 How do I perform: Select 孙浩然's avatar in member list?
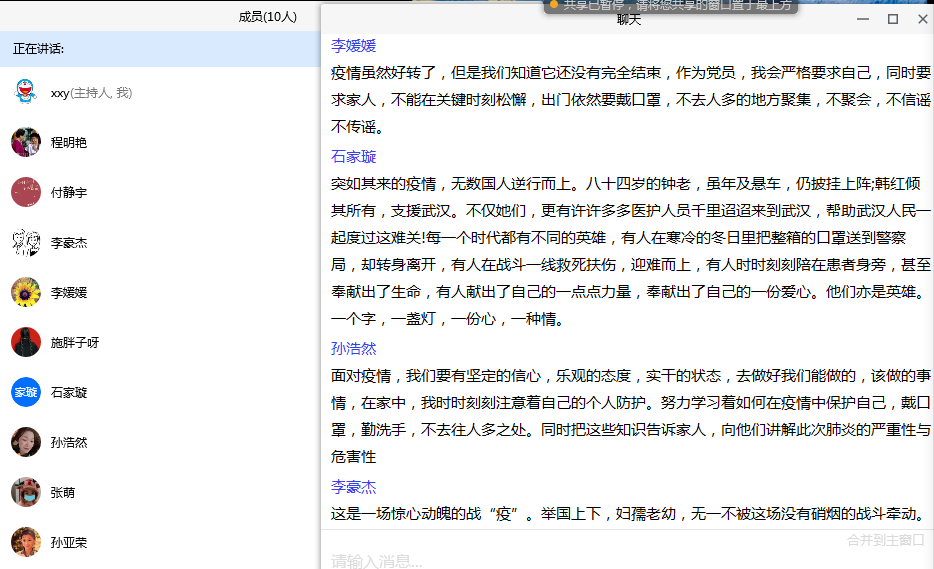coord(25,442)
